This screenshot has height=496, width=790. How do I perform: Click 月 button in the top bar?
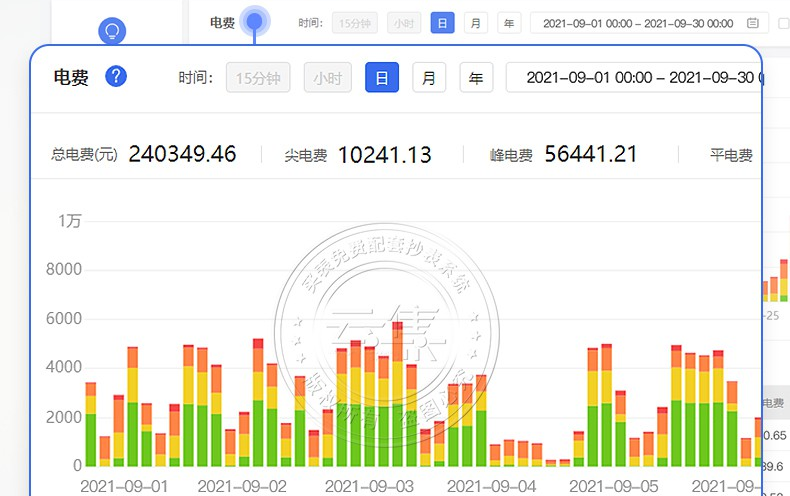(476, 23)
